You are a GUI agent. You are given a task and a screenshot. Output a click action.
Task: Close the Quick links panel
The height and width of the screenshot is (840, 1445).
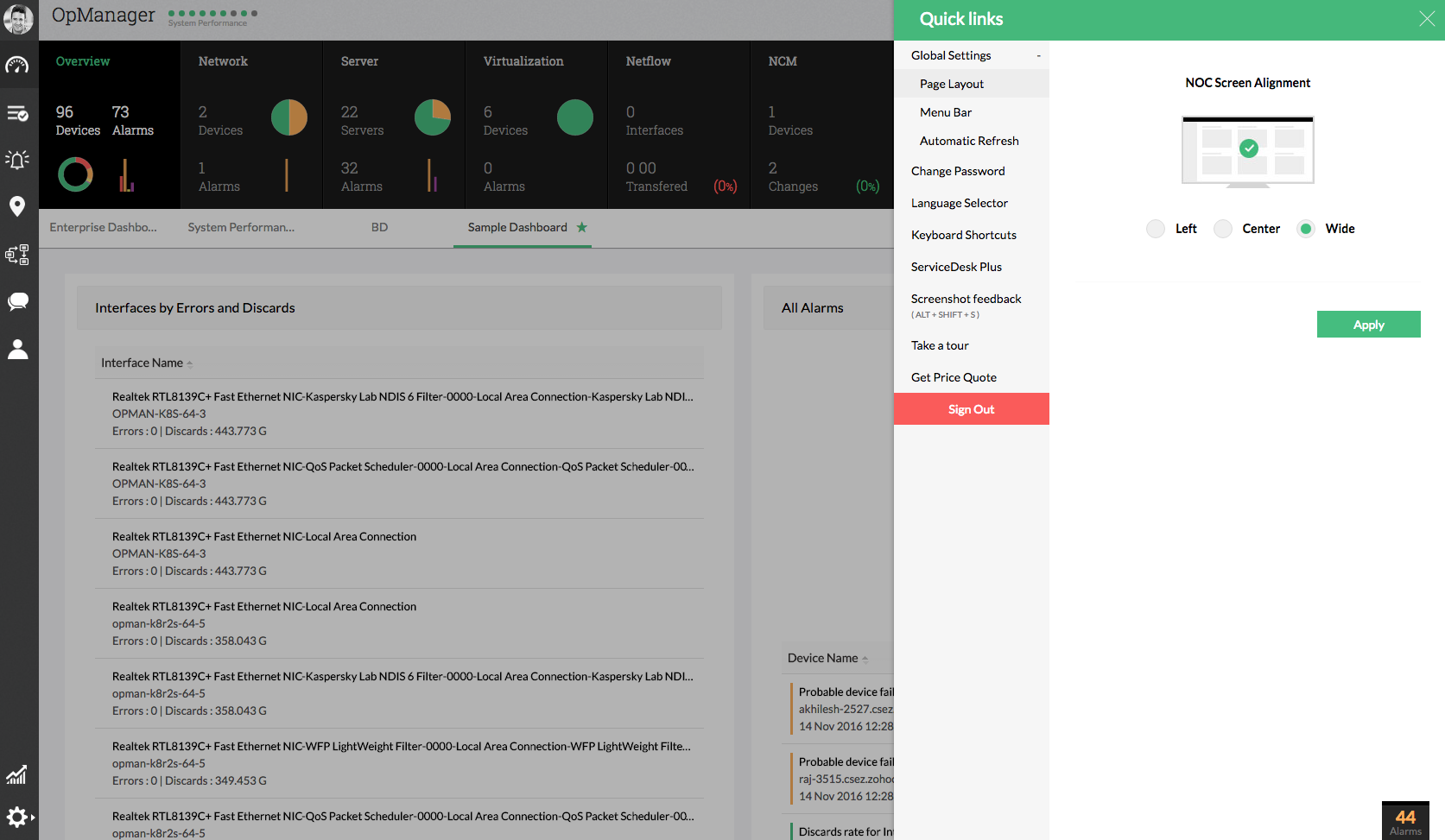tap(1427, 19)
